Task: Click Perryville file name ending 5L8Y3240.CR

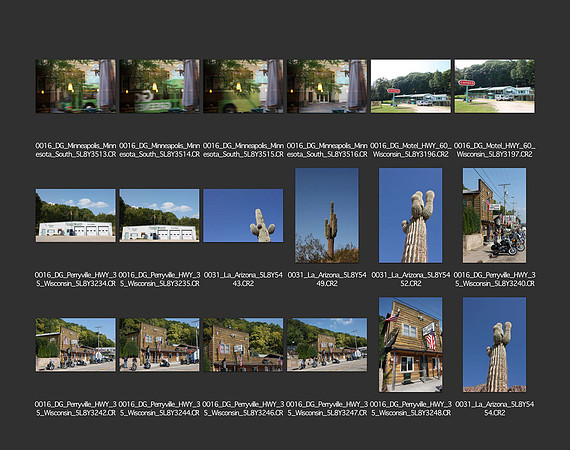Action: pos(494,279)
